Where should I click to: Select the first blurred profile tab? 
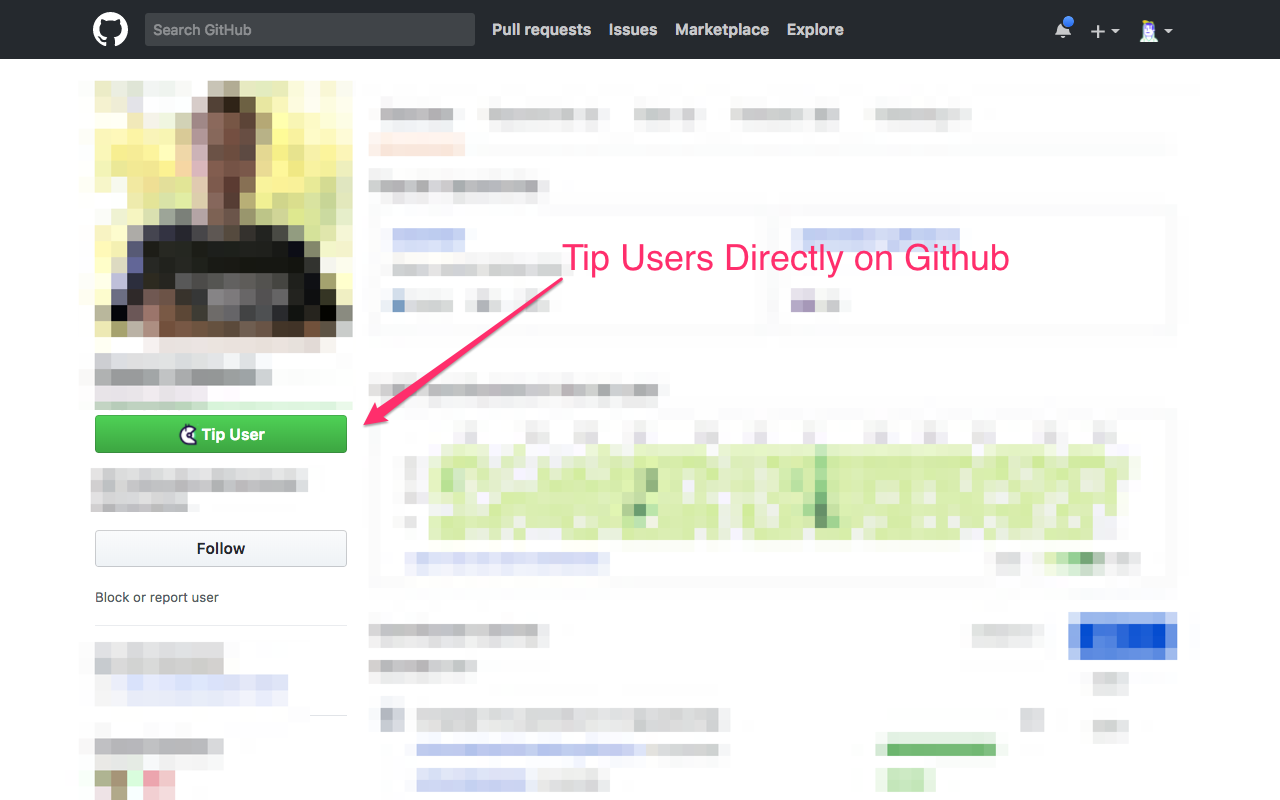tap(417, 115)
